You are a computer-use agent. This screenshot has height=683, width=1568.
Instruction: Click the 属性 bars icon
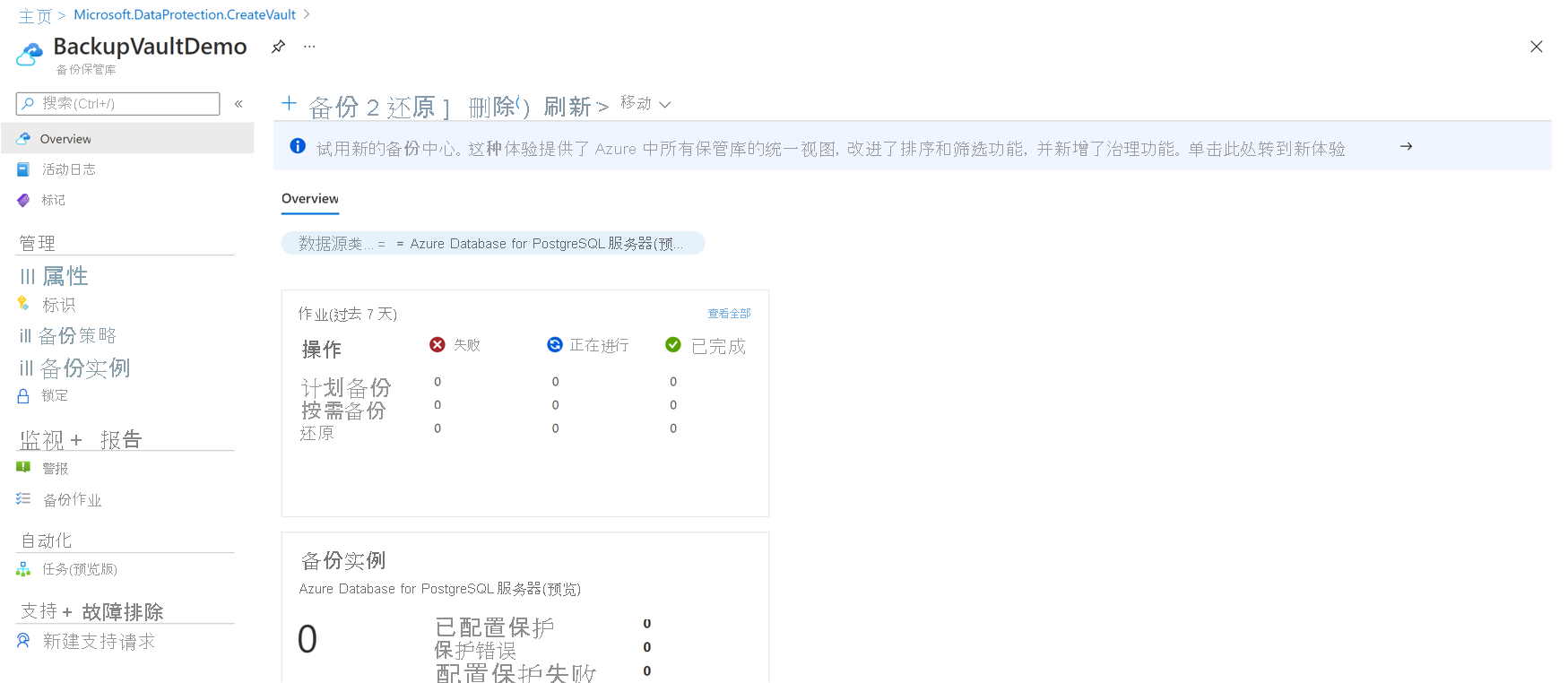pyautogui.click(x=28, y=277)
